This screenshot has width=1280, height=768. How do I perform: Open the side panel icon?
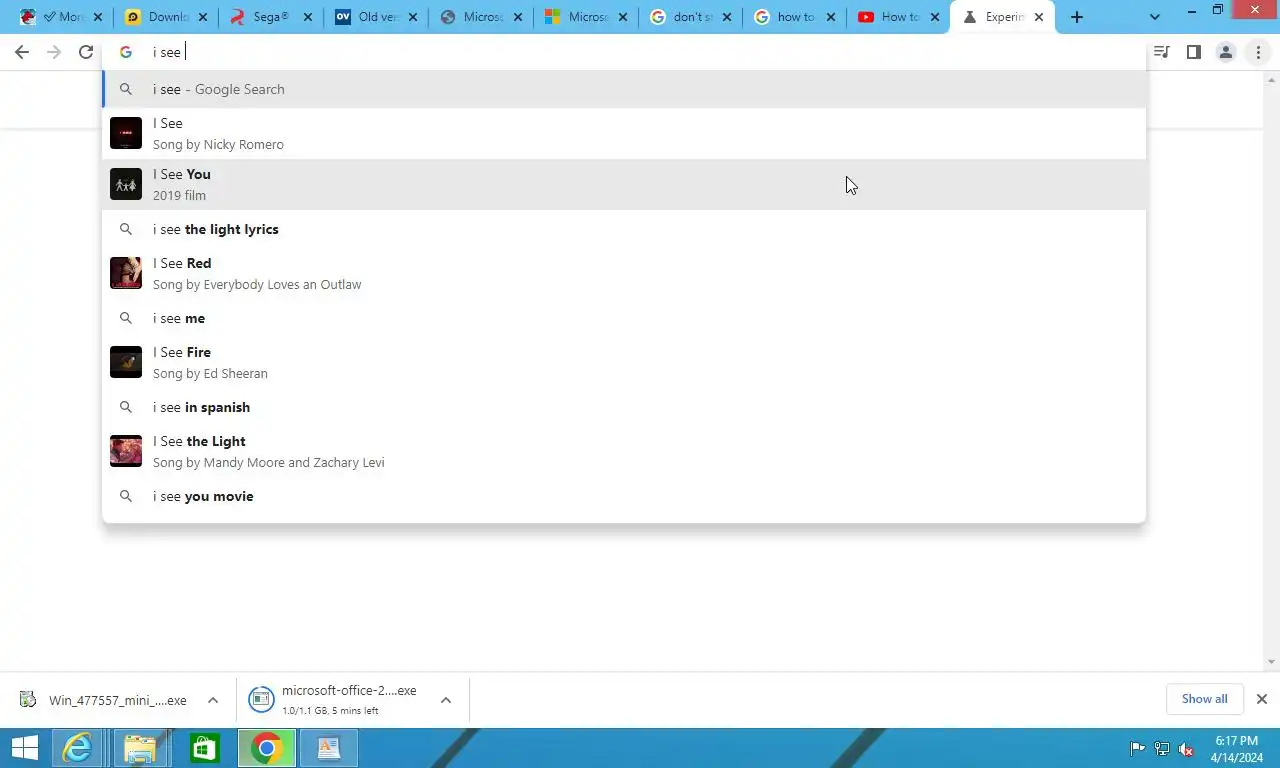(1193, 52)
